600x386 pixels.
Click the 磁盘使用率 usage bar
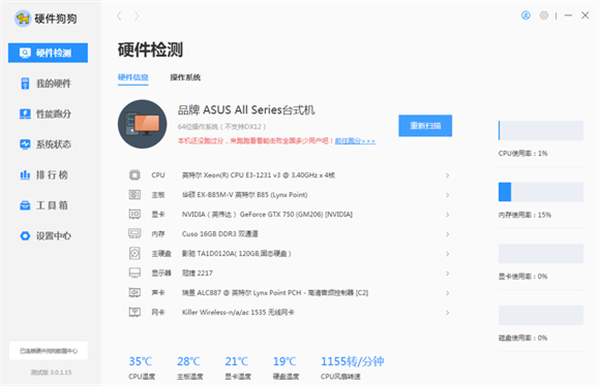(541, 315)
